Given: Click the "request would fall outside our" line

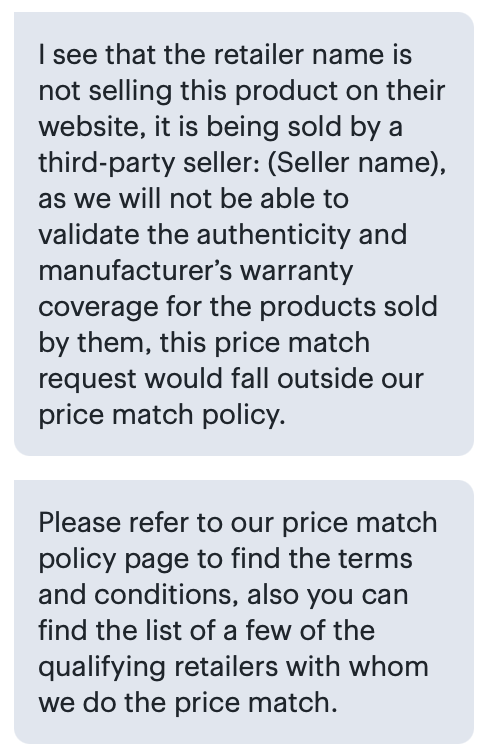Looking at the screenshot, I should pyautogui.click(x=231, y=378).
